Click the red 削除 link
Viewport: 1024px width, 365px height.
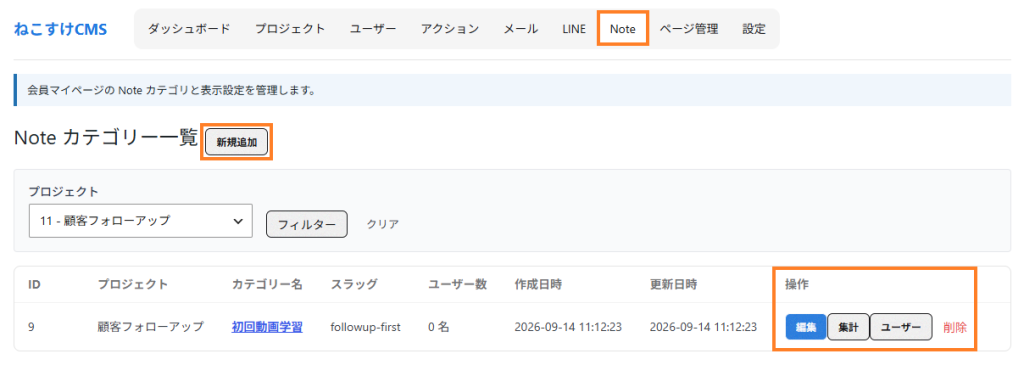(x=955, y=327)
